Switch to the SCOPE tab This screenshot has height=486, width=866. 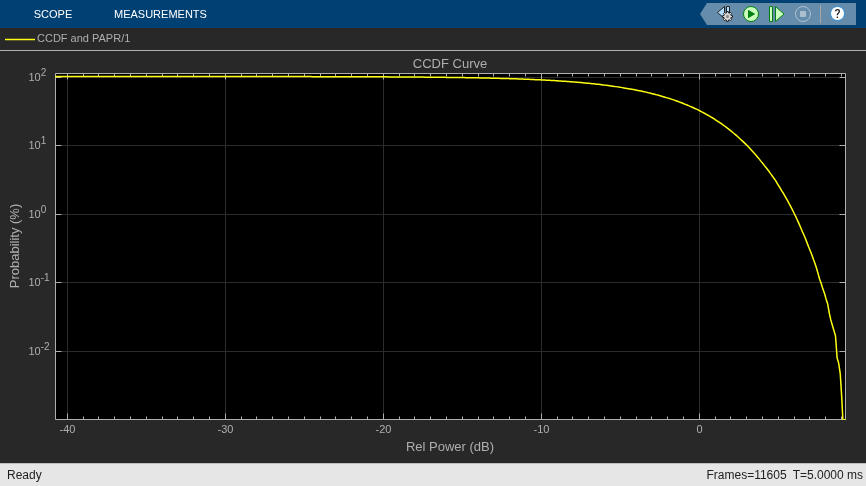point(52,14)
